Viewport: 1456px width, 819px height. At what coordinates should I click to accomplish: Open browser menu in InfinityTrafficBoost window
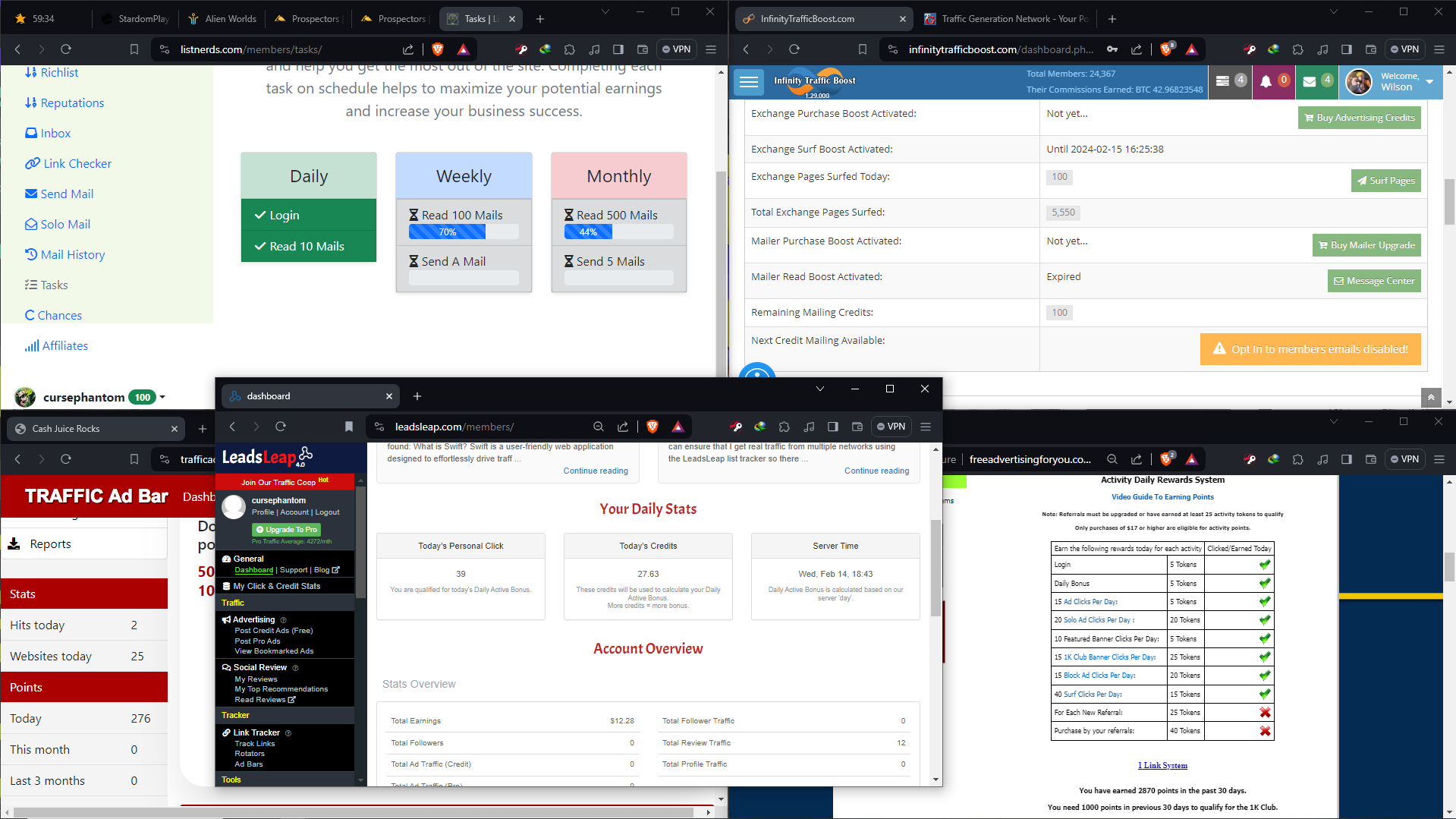coord(1439,49)
